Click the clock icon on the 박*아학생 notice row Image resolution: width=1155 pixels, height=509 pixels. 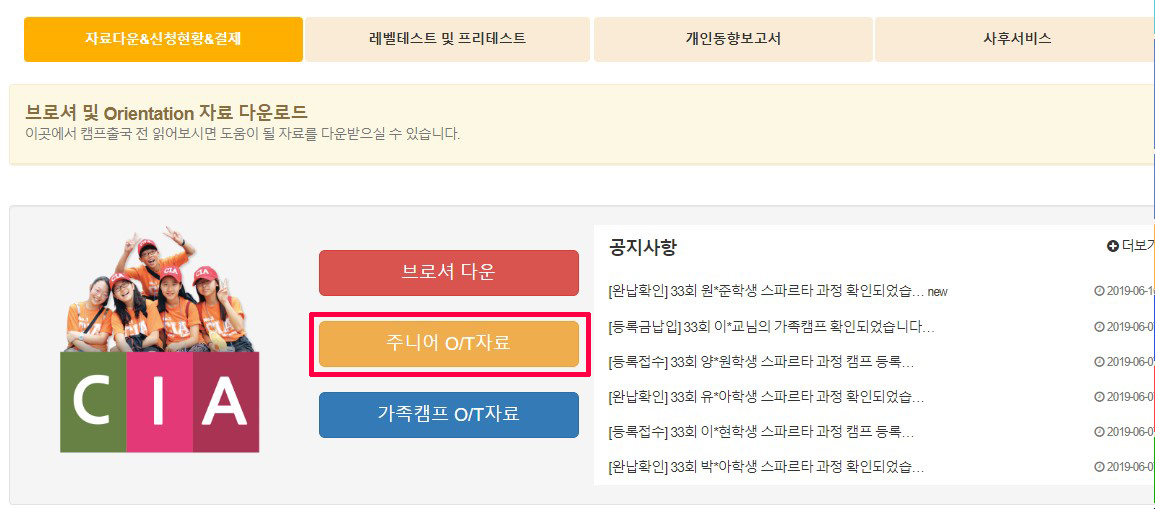[1100, 466]
